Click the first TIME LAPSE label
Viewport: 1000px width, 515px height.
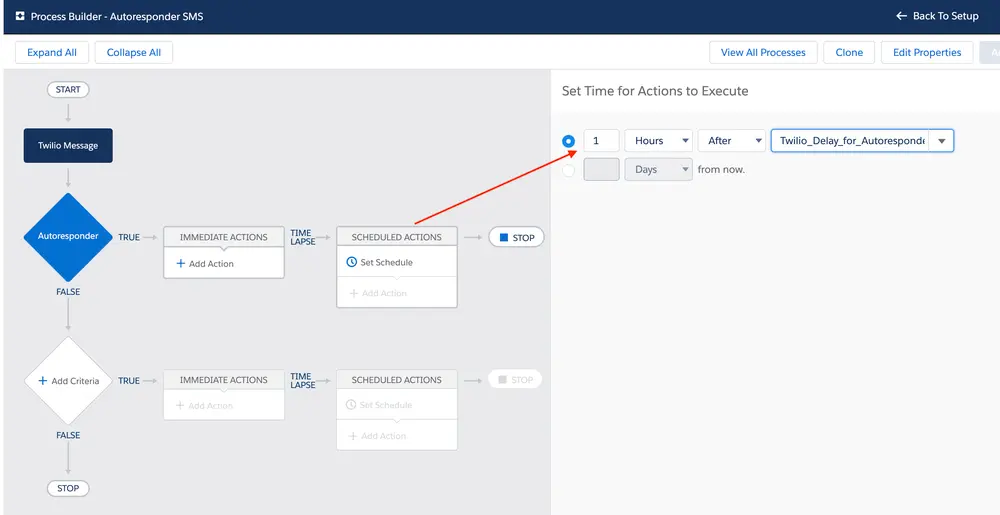(x=303, y=237)
